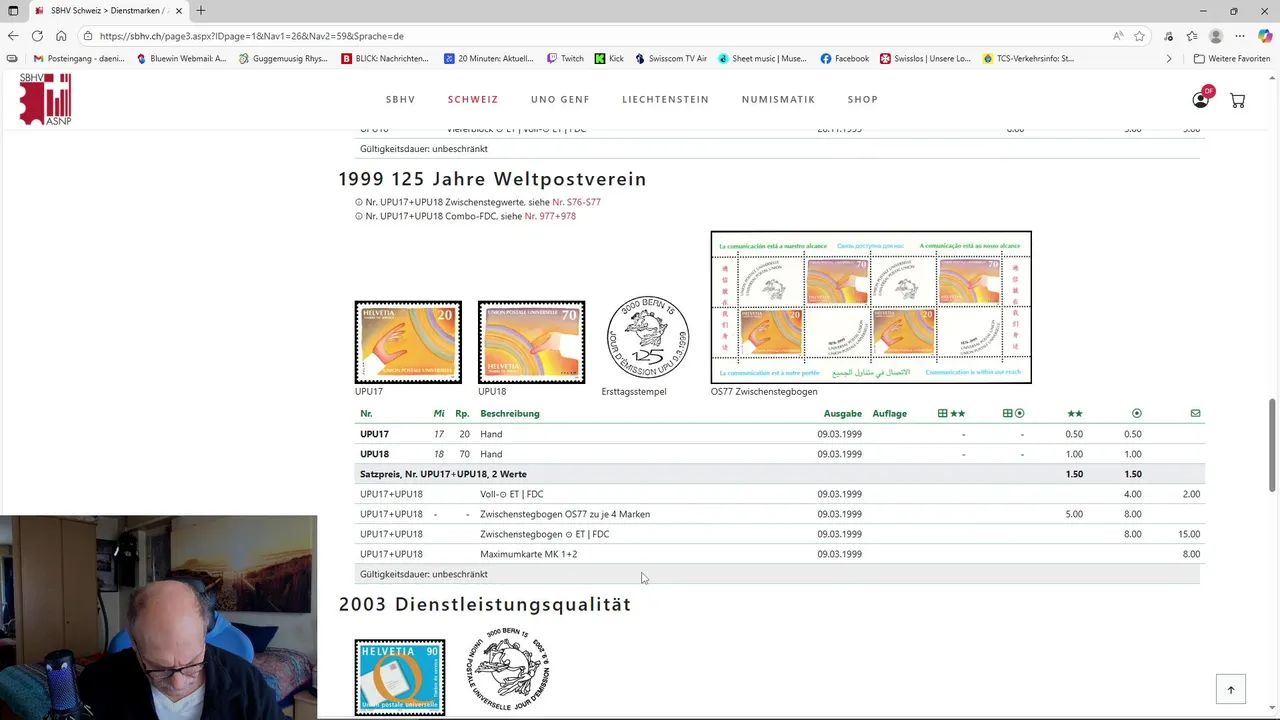The height and width of the screenshot is (720, 1280).
Task: Open the LIECHTENSTEIN menu item
Action: (665, 99)
